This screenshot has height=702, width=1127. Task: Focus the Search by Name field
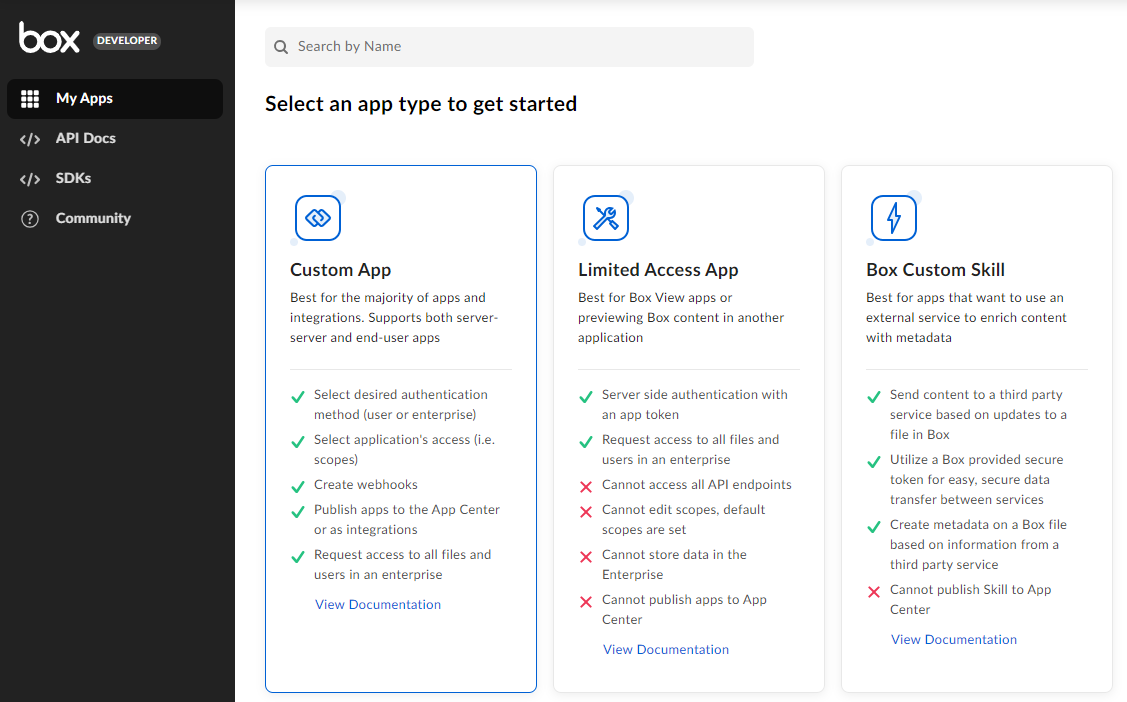(x=520, y=47)
